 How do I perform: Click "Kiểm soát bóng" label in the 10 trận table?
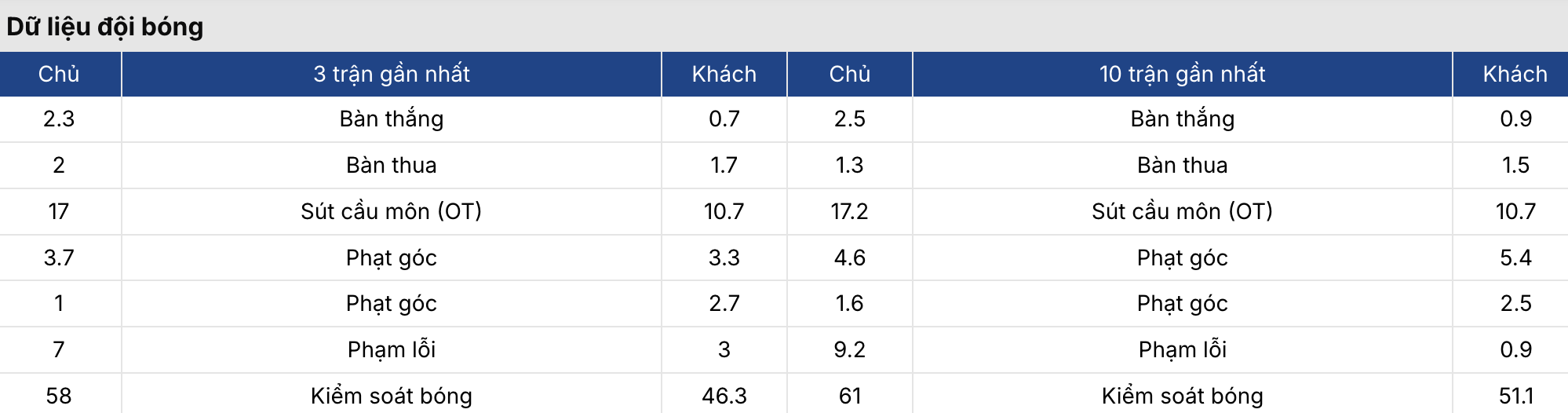pos(1183,396)
